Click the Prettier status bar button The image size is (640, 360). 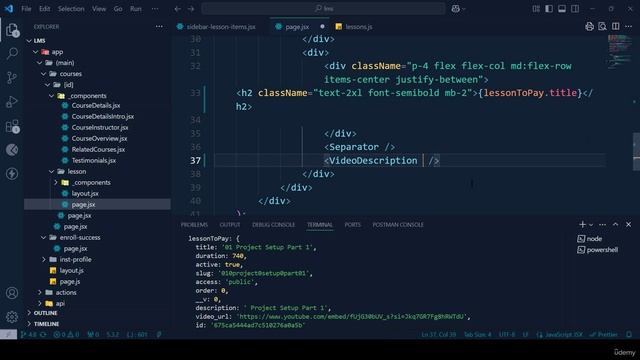[604, 335]
